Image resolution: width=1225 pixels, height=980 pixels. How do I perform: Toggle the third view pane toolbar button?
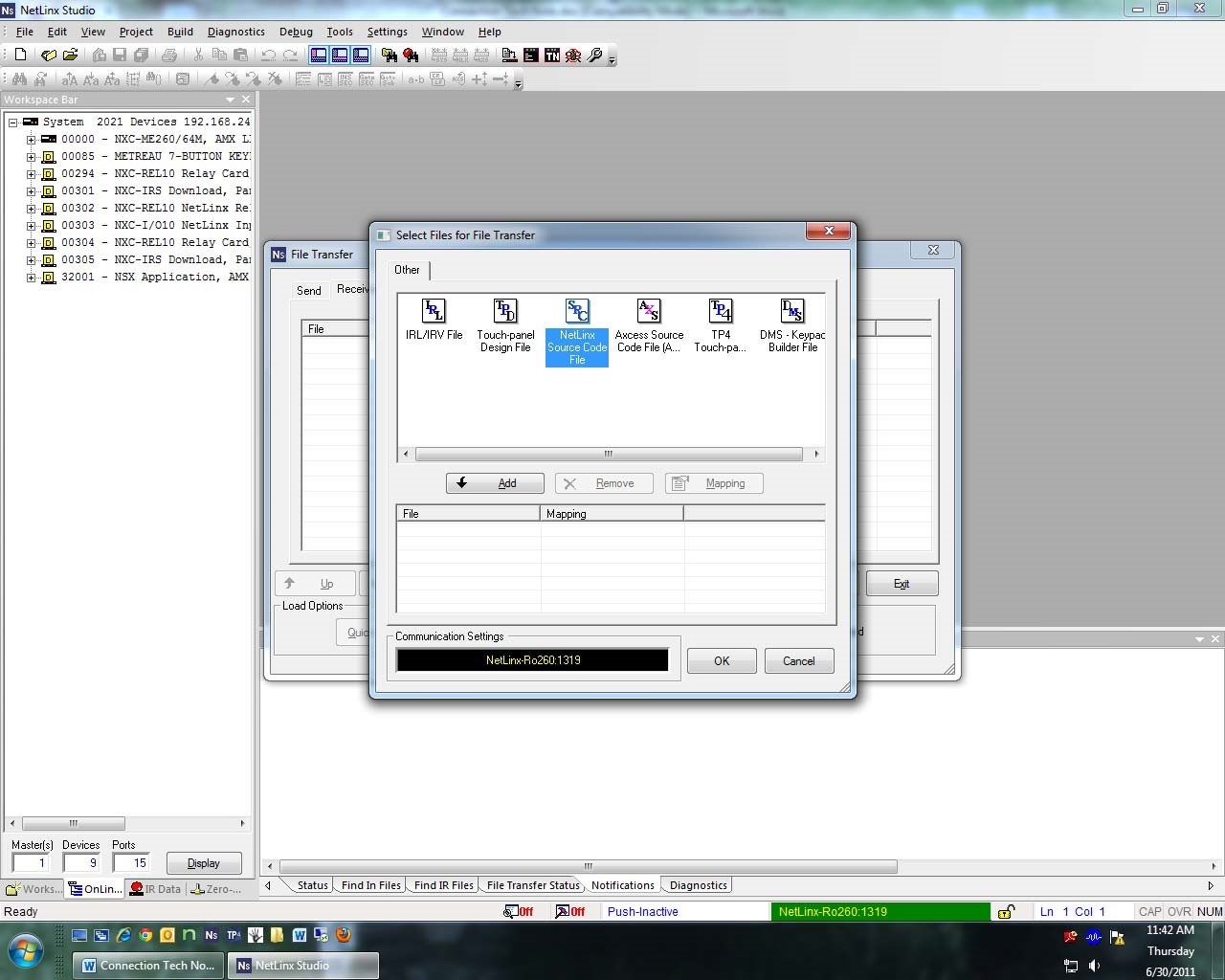361,56
